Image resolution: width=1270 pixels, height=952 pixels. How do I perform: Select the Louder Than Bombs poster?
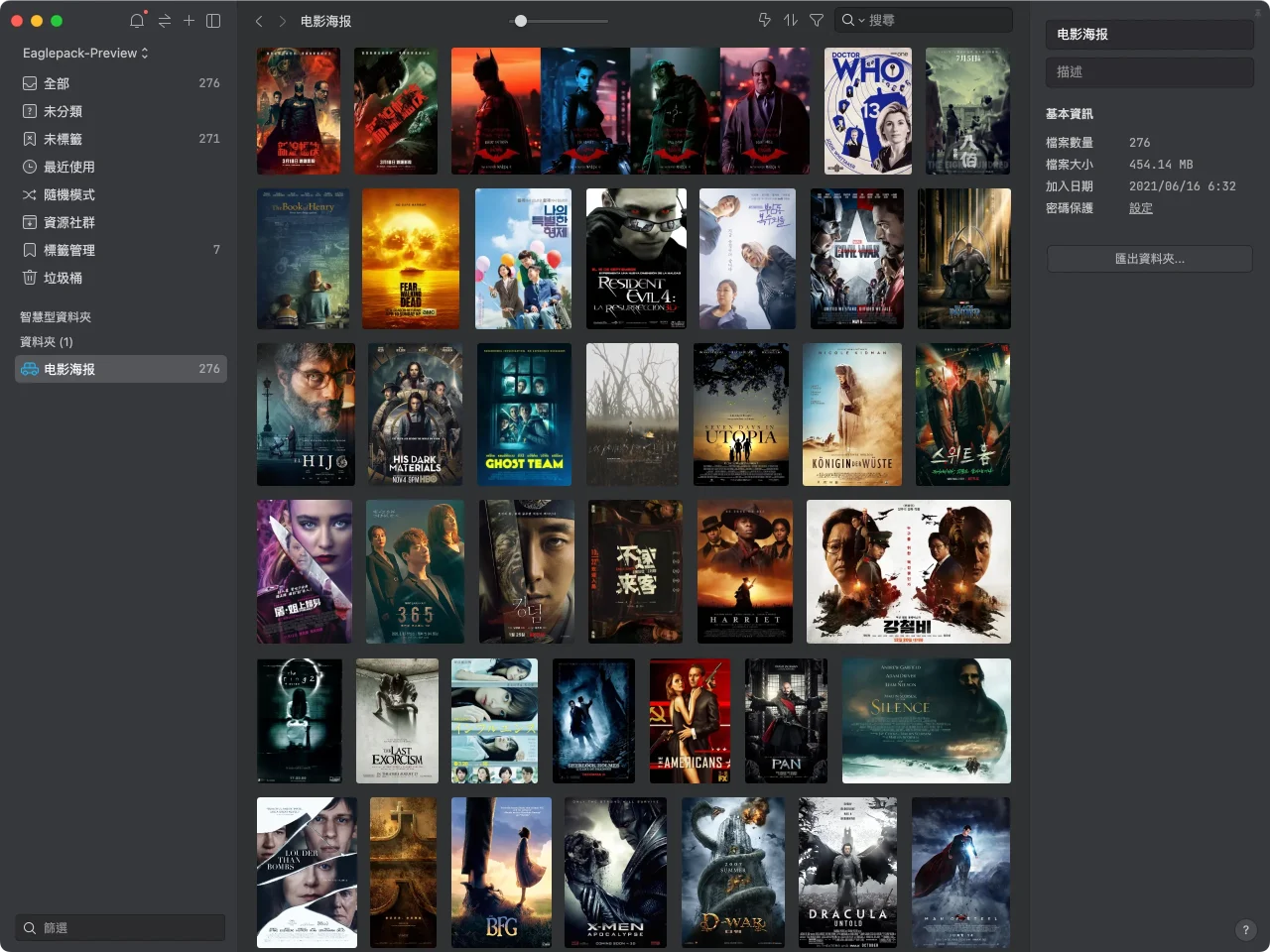pyautogui.click(x=307, y=873)
